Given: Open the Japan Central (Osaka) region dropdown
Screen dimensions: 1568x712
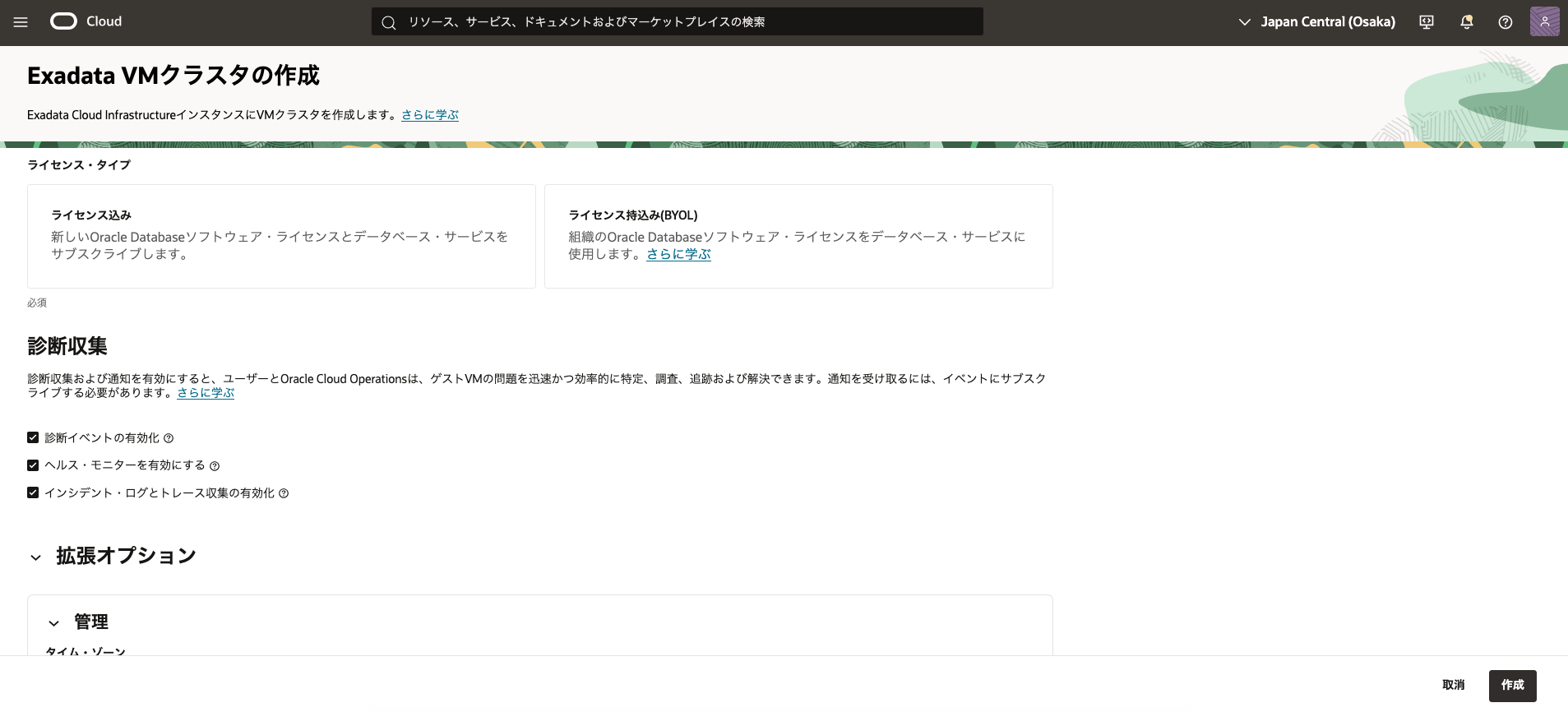Looking at the screenshot, I should (x=1316, y=22).
